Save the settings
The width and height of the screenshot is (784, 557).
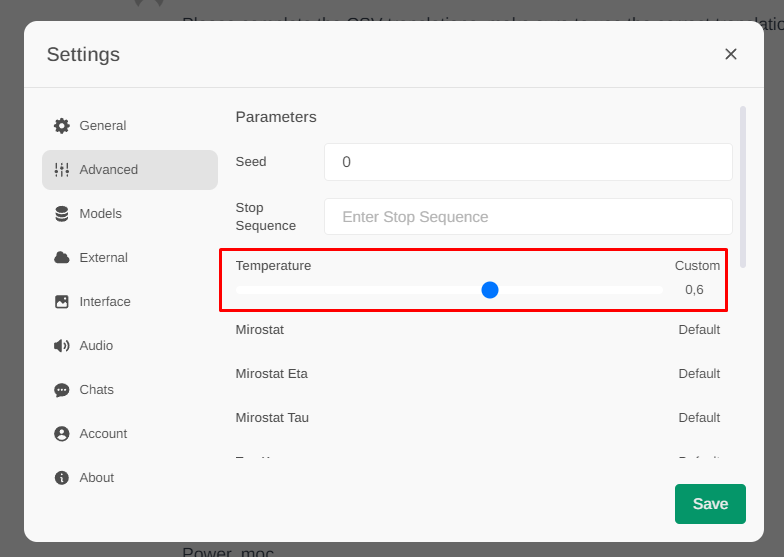click(x=710, y=504)
